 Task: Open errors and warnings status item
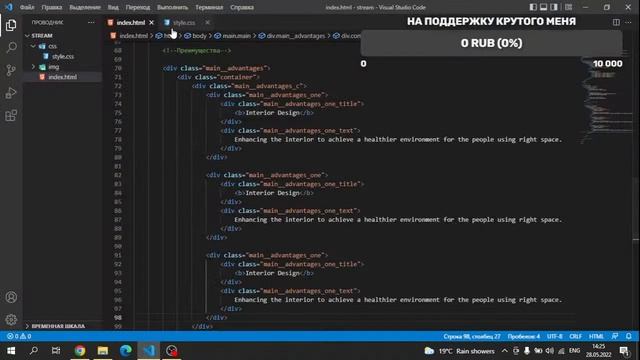tap(19, 336)
